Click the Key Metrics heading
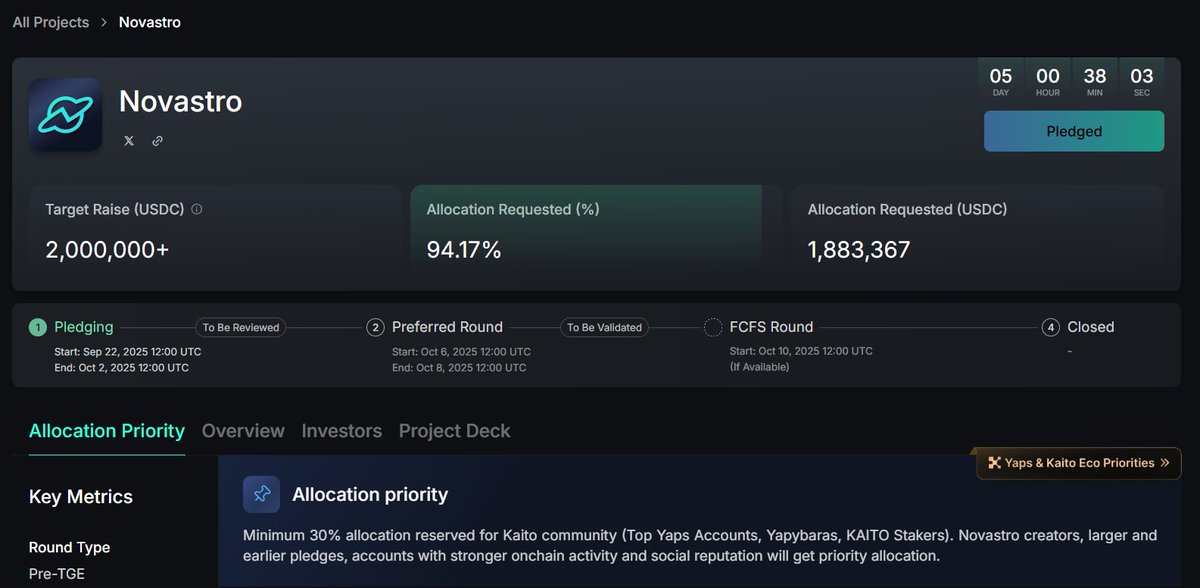 (x=81, y=497)
